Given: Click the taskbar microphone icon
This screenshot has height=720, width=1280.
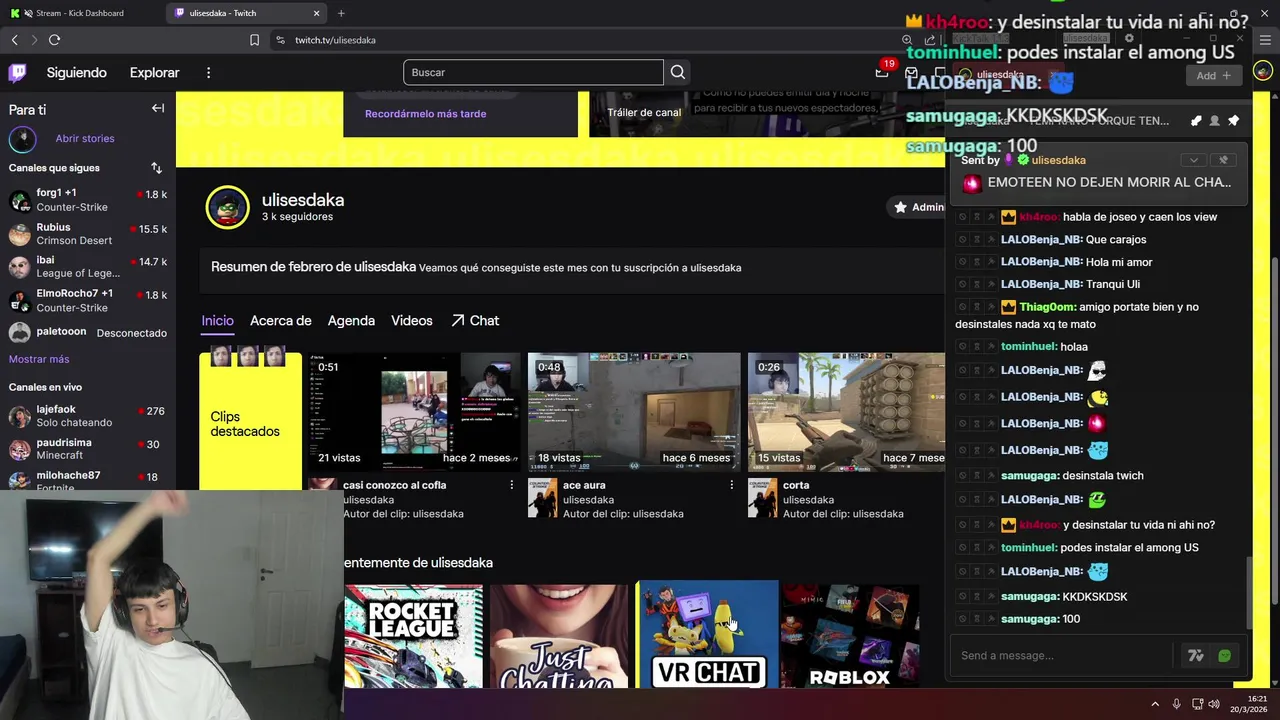Looking at the screenshot, I should coord(1176,704).
